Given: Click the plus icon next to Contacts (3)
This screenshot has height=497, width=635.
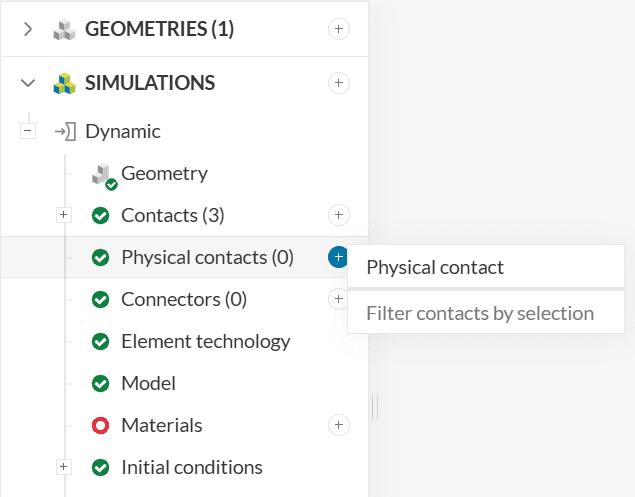Looking at the screenshot, I should pyautogui.click(x=339, y=215).
